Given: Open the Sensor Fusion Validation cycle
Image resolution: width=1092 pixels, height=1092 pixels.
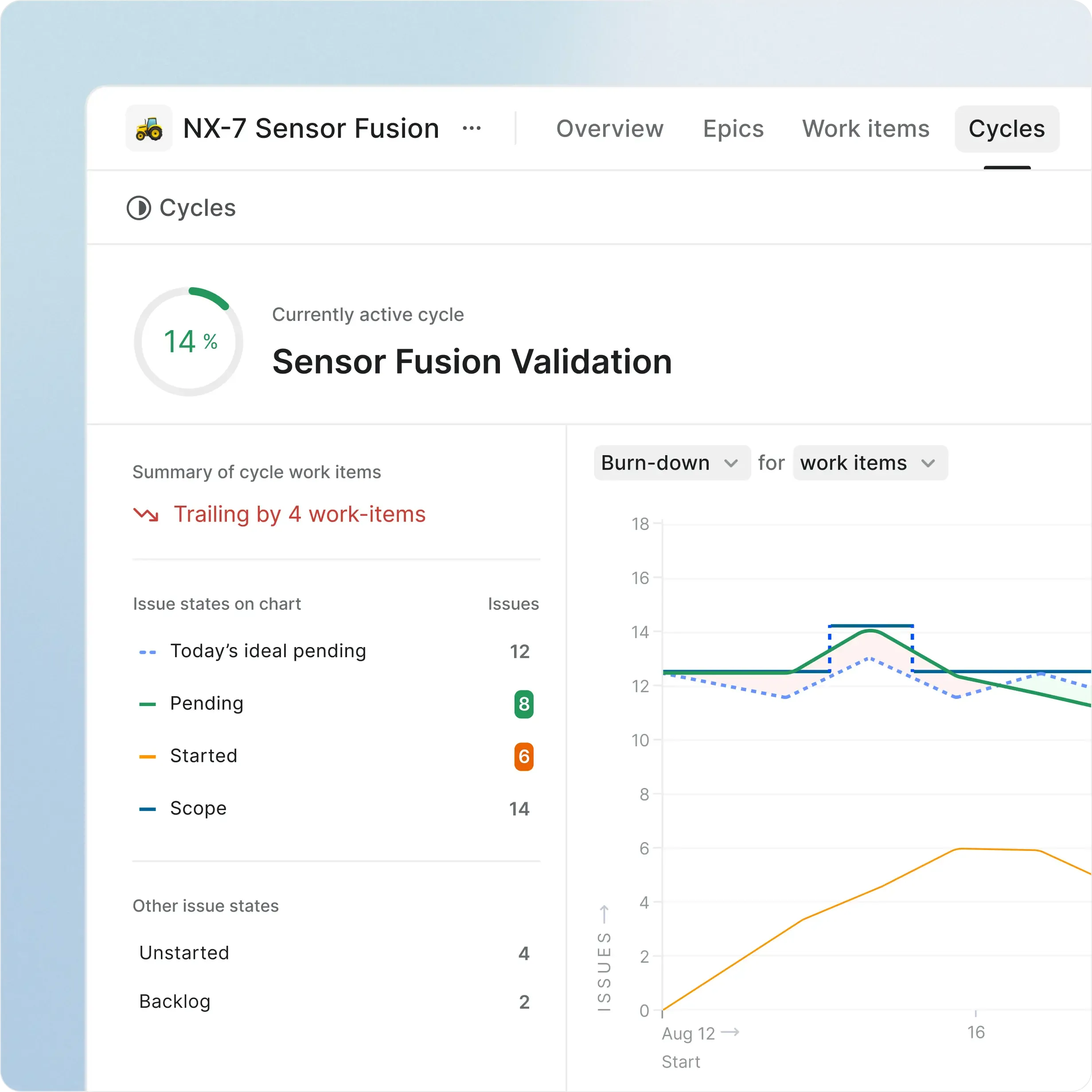Looking at the screenshot, I should click(x=472, y=362).
